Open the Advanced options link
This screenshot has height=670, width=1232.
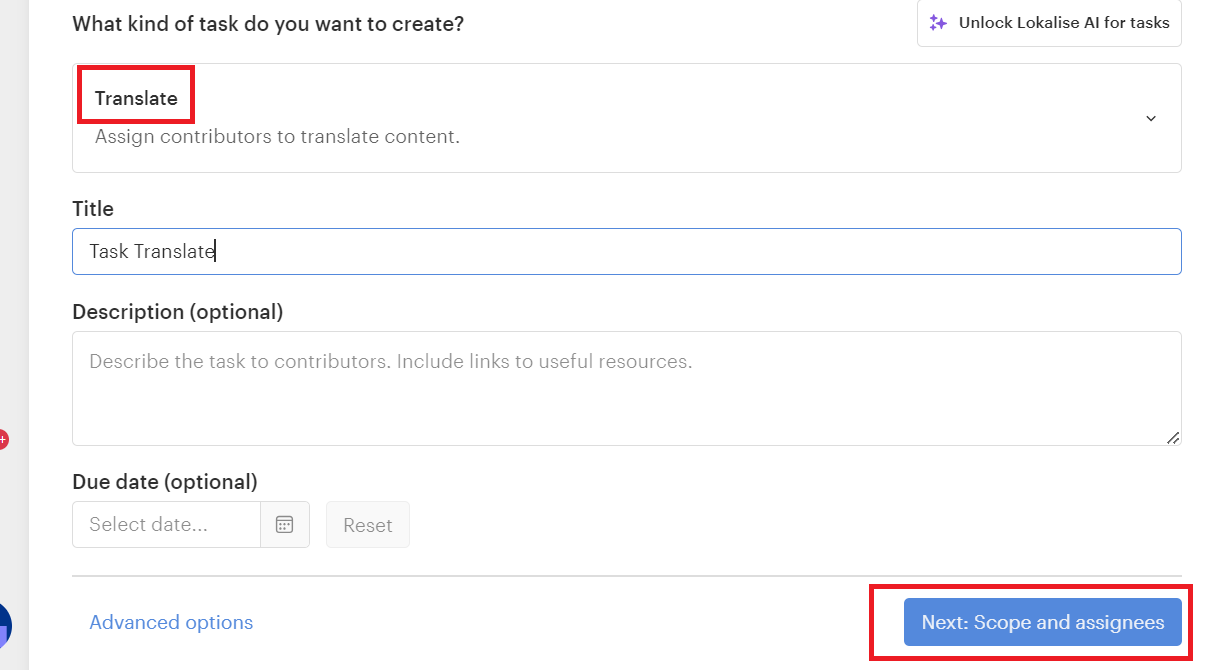tap(171, 622)
